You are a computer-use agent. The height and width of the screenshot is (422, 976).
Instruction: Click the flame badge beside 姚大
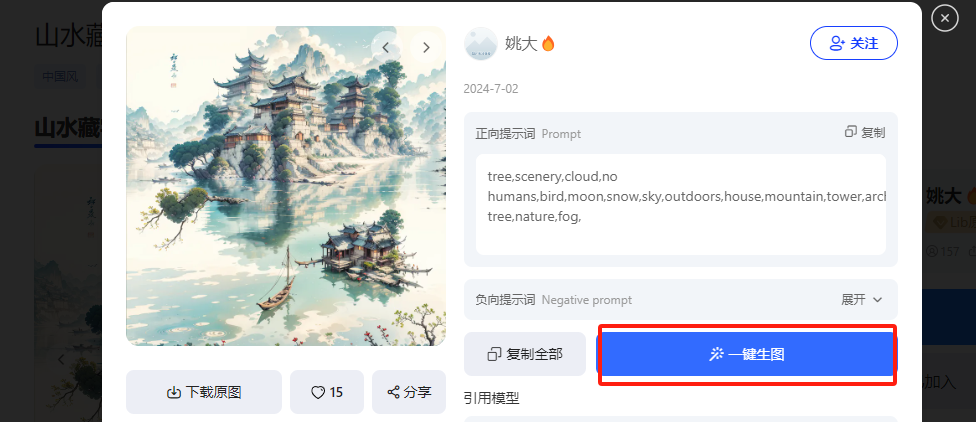pos(548,44)
